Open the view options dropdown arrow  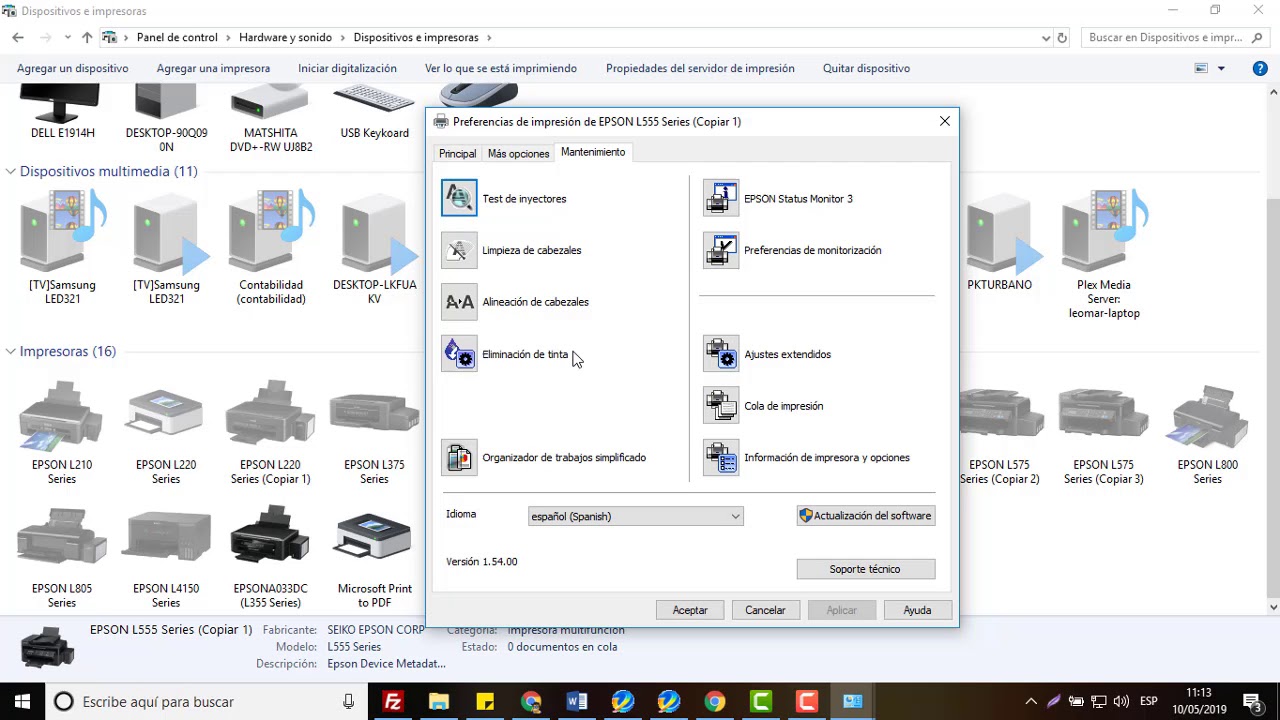pos(1221,68)
